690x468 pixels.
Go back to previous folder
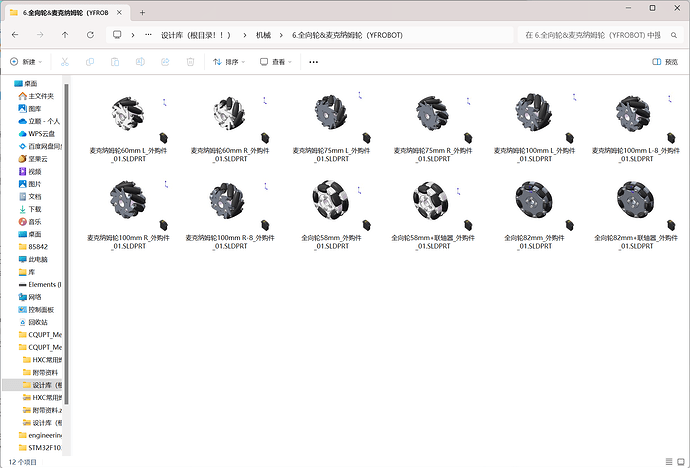point(15,35)
